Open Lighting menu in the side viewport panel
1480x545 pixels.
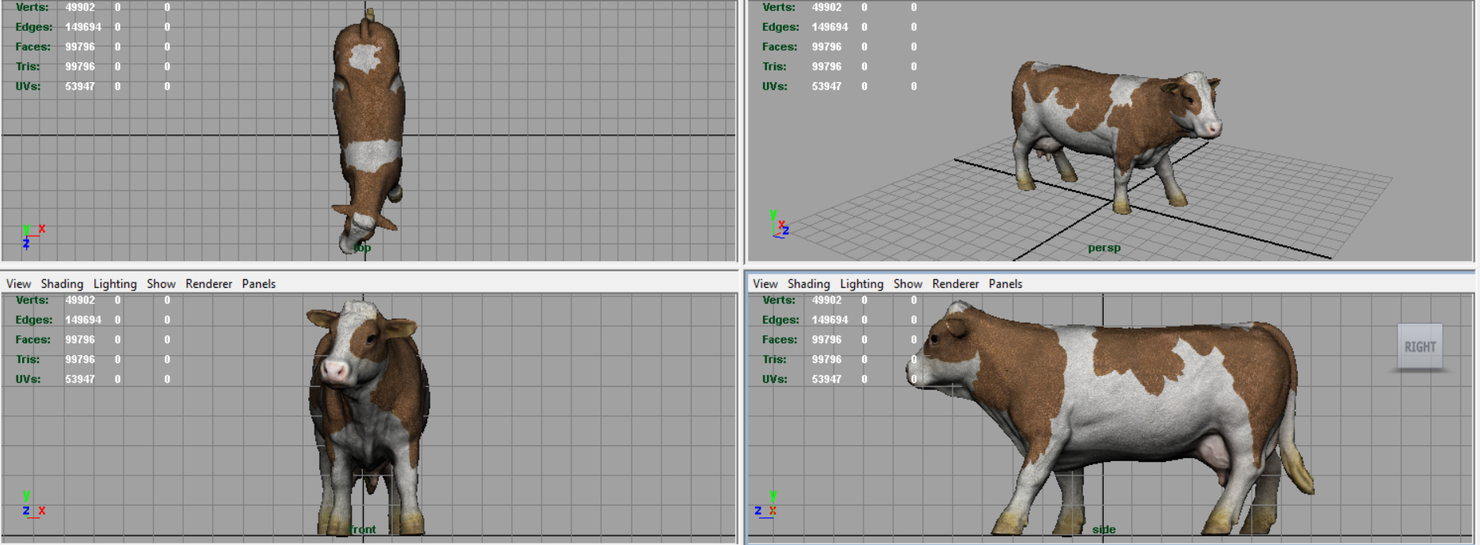(x=862, y=284)
